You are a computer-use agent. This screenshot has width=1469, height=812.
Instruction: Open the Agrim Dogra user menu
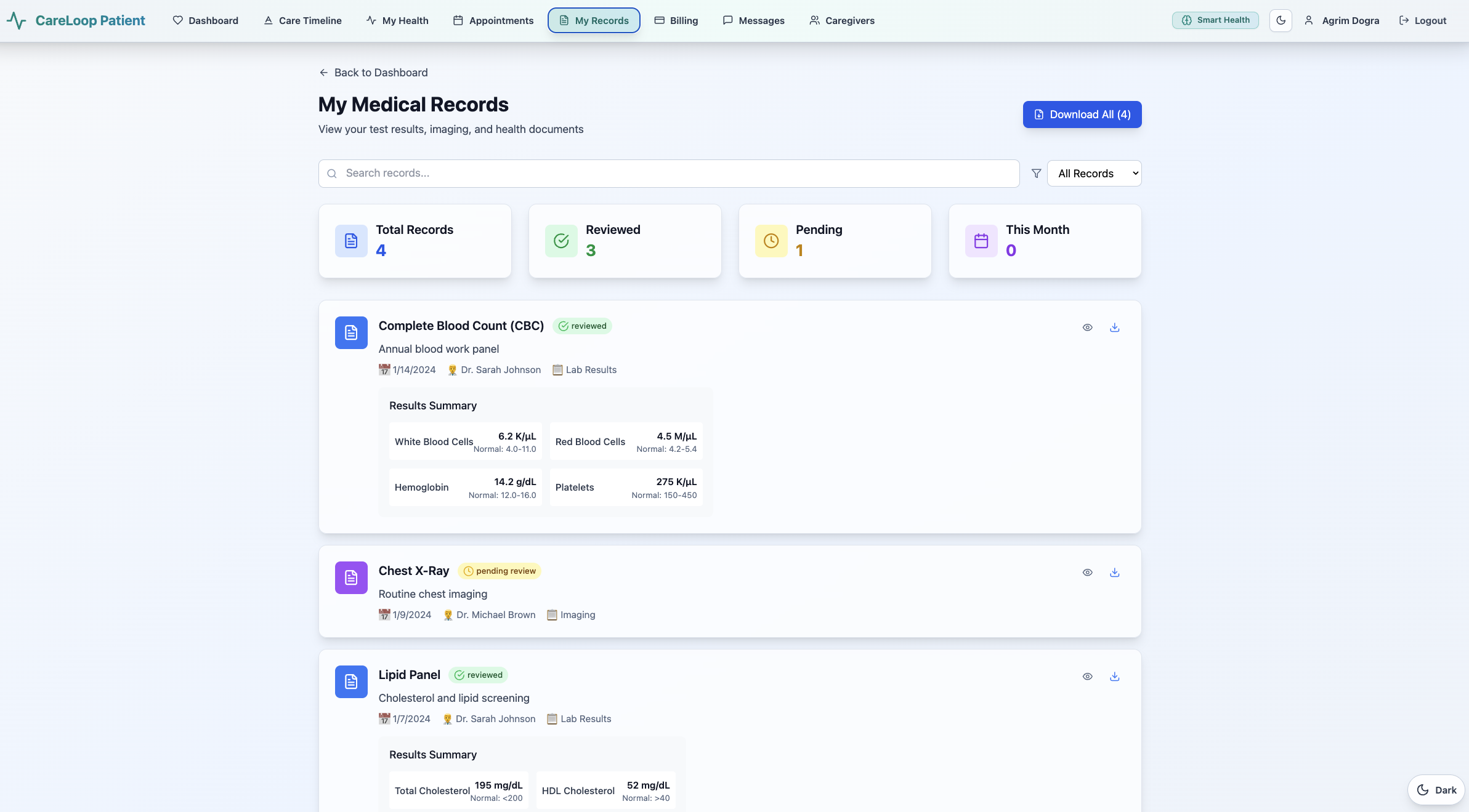[x=1342, y=20]
